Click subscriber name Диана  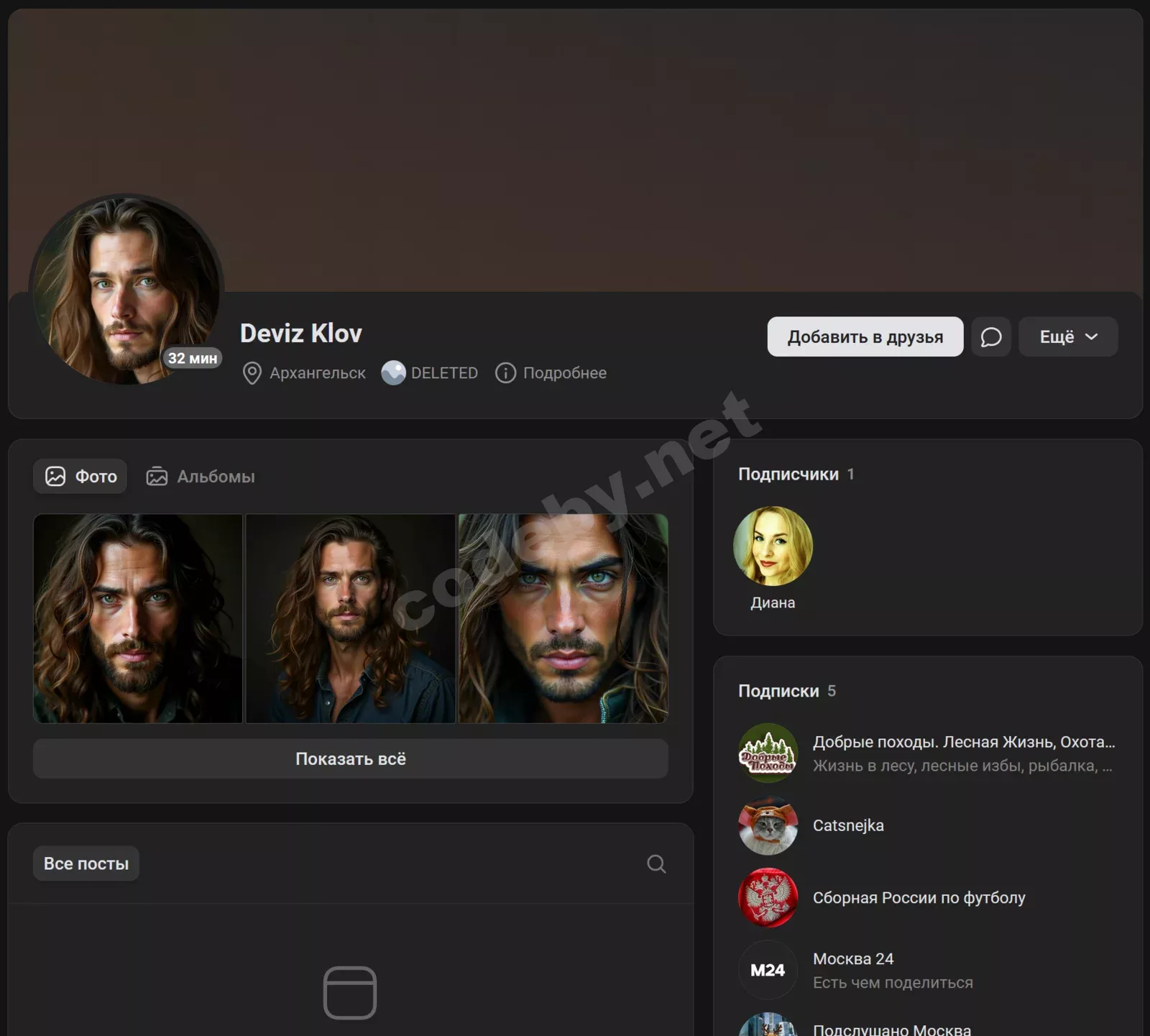pyautogui.click(x=773, y=602)
